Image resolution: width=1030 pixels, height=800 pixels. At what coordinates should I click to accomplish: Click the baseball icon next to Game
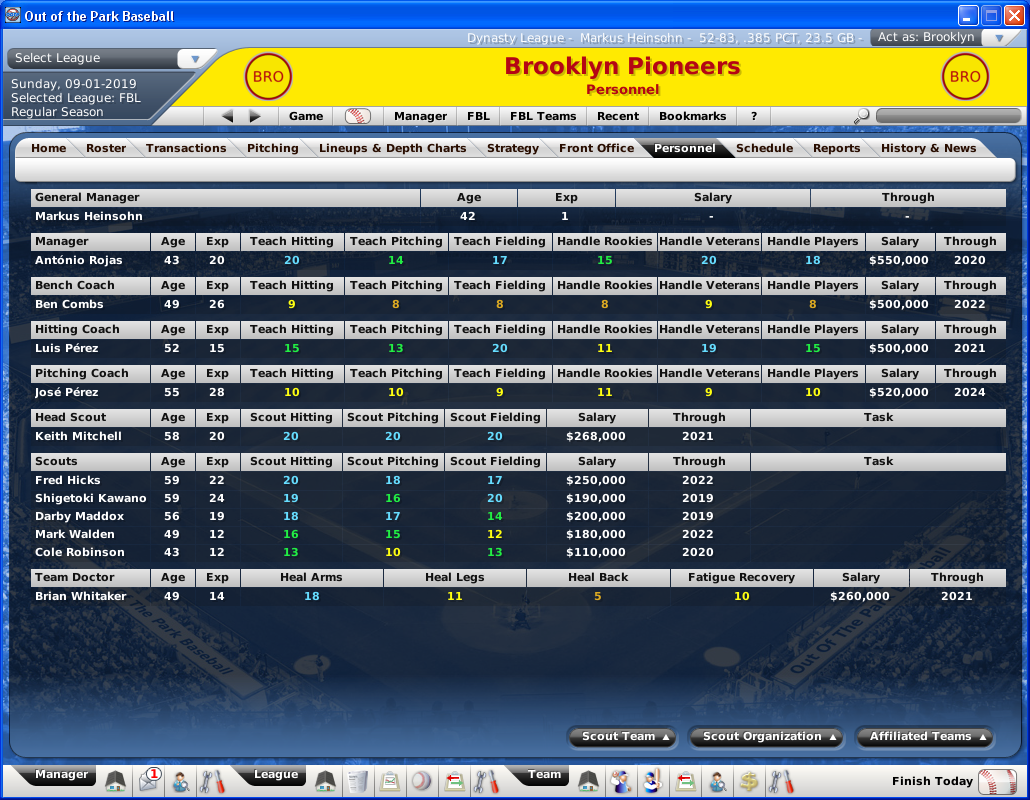point(357,116)
